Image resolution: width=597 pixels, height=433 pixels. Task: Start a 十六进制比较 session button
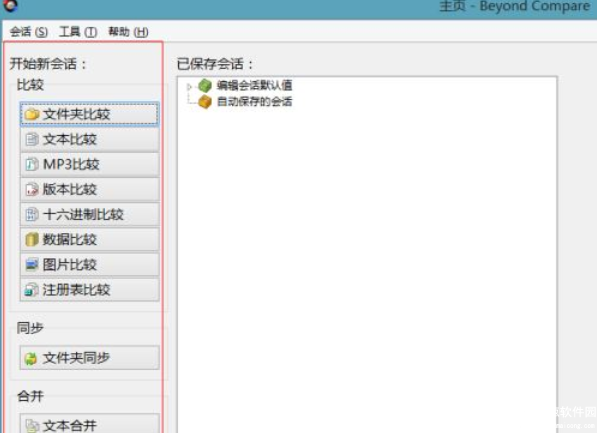pos(89,214)
